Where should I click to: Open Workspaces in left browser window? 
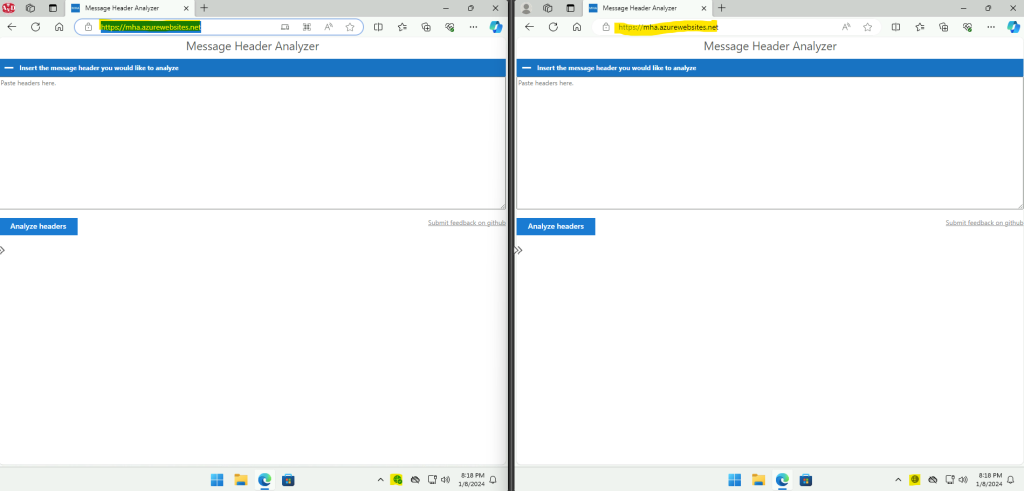[30, 8]
